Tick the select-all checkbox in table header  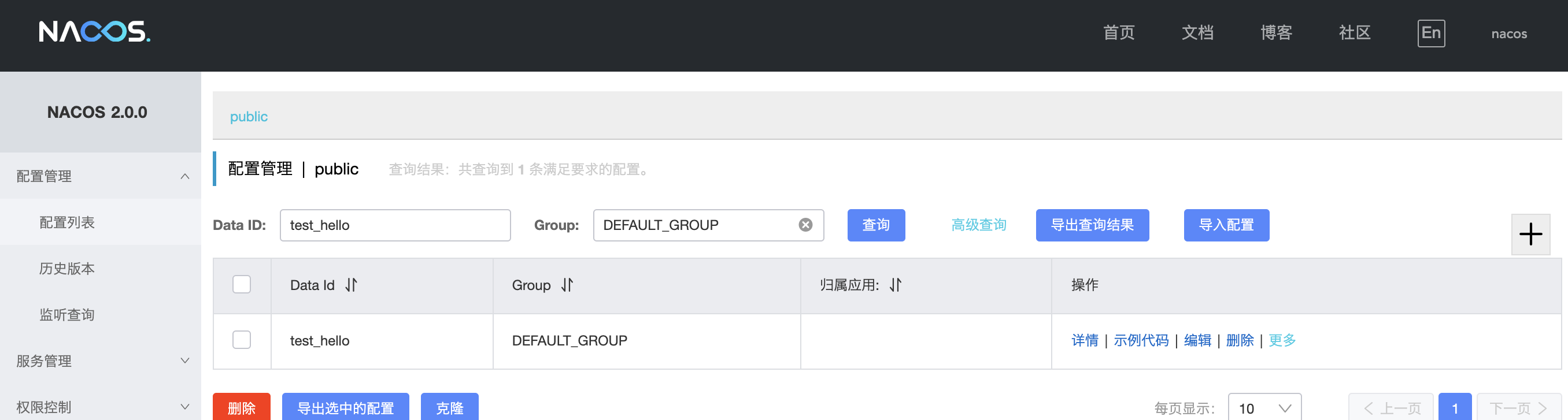[x=242, y=284]
